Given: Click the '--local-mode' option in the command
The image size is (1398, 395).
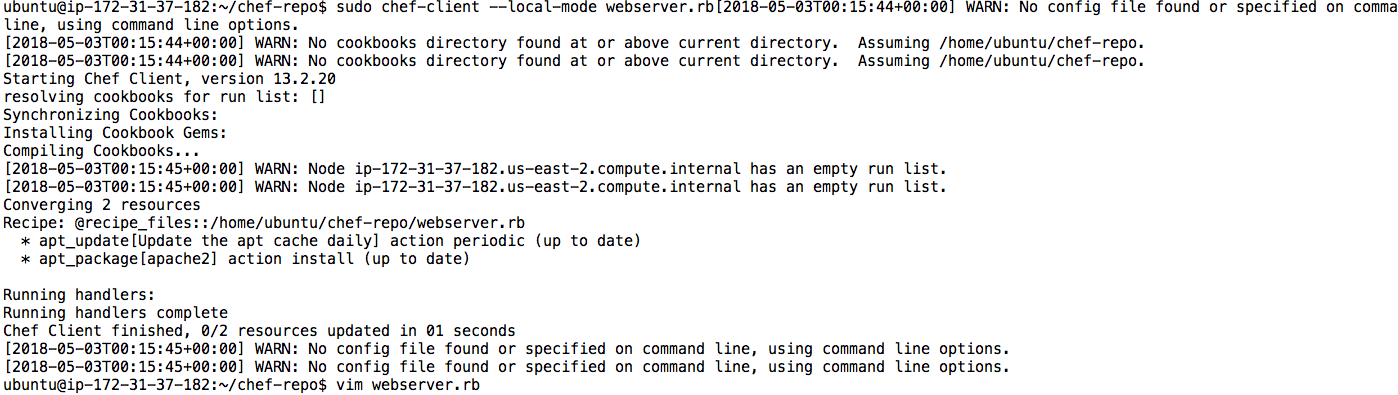Looking at the screenshot, I should pos(545,8).
